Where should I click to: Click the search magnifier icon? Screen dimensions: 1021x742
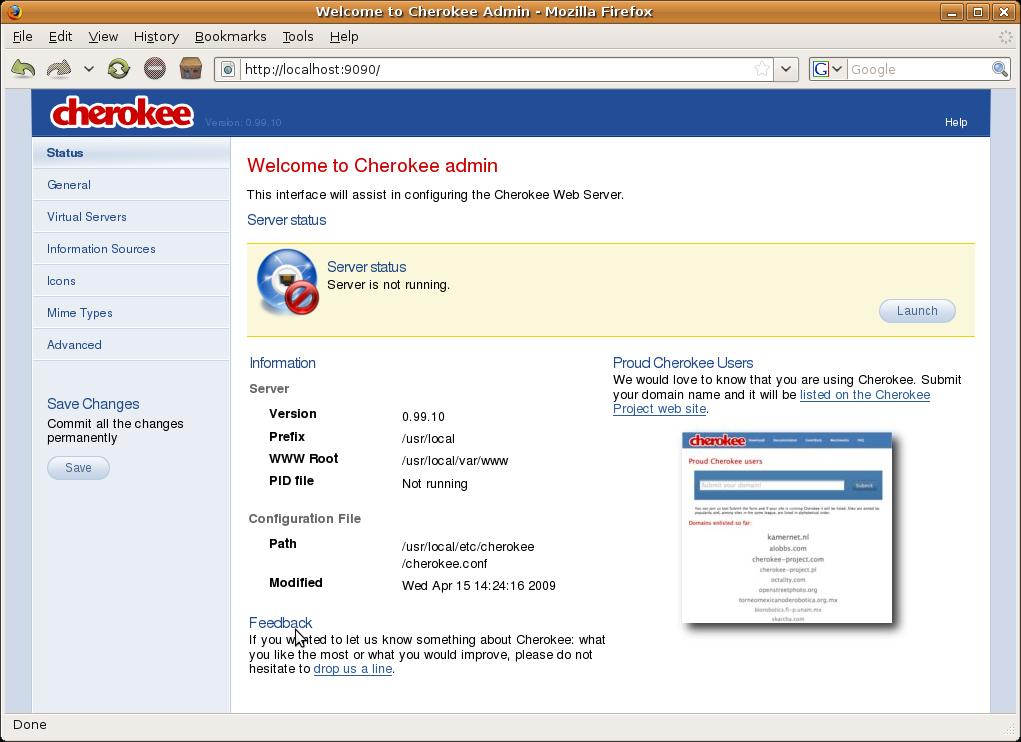click(x=999, y=69)
